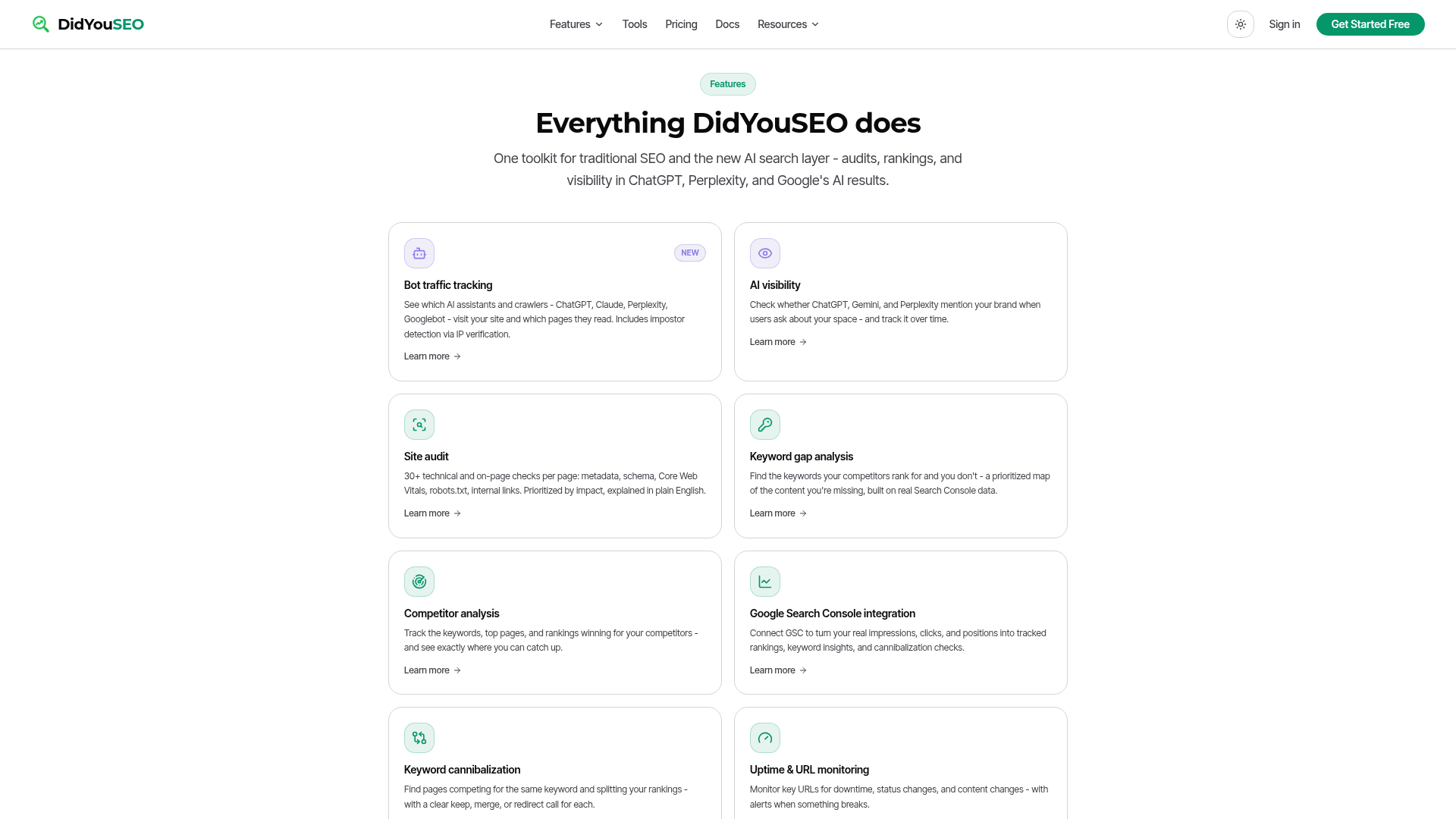
Task: Click the Competitor analysis card title
Action: point(452,613)
